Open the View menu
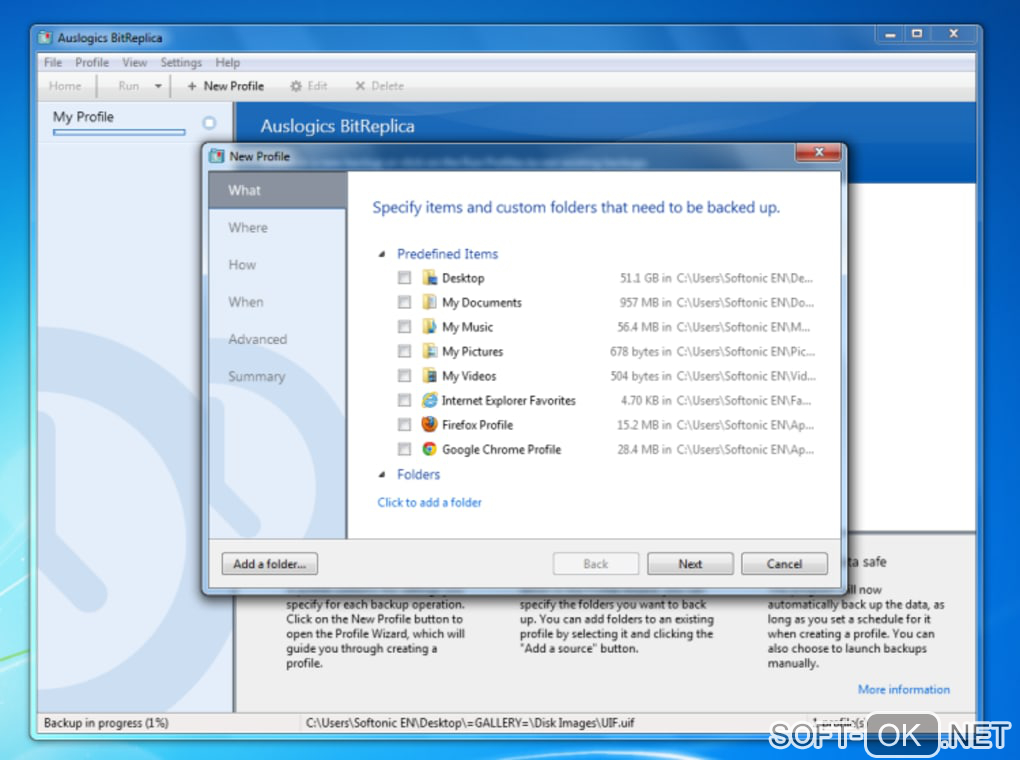The height and width of the screenshot is (760, 1020). pyautogui.click(x=134, y=62)
